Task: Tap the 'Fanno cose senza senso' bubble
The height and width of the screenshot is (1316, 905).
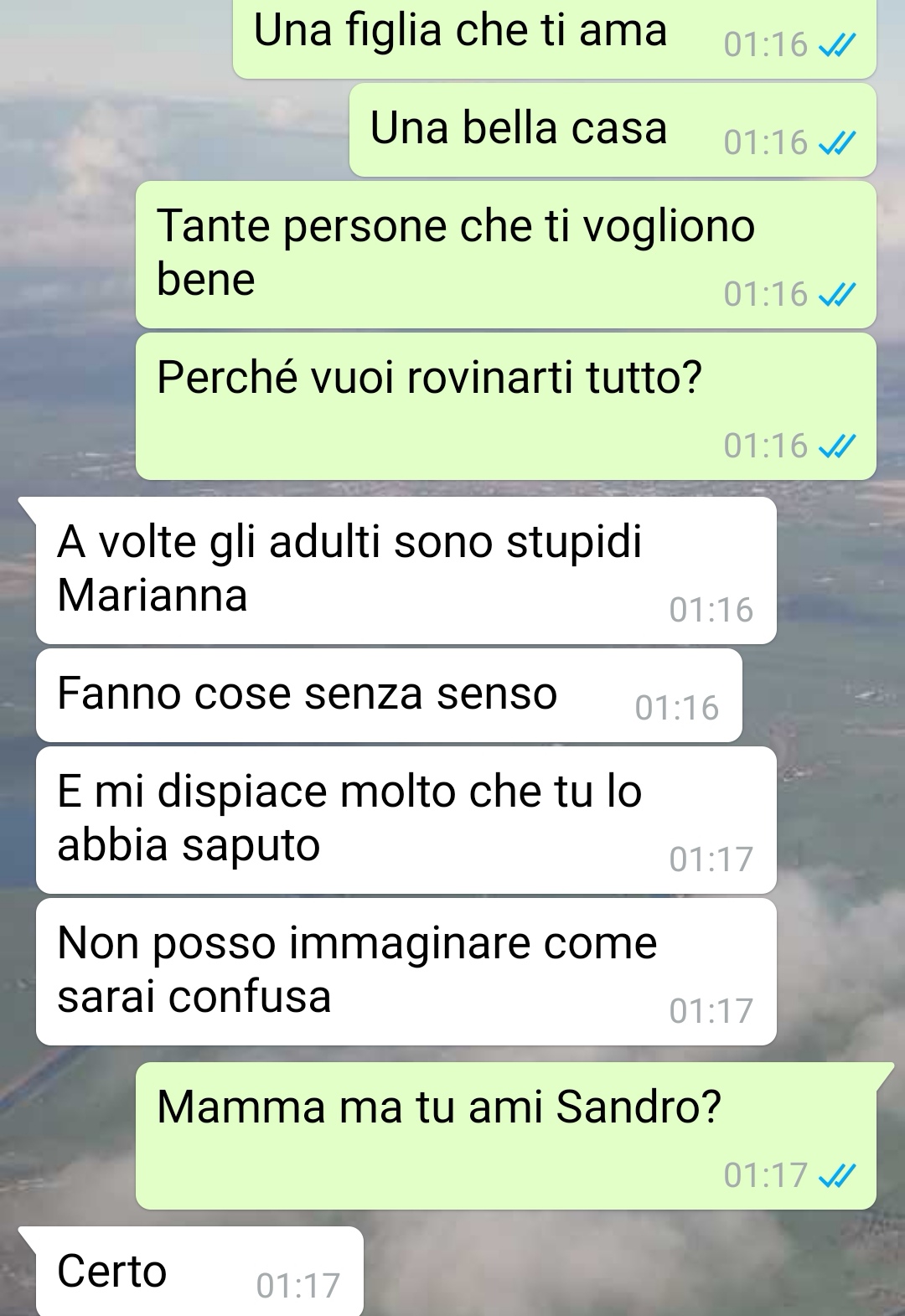Action: coord(389,695)
